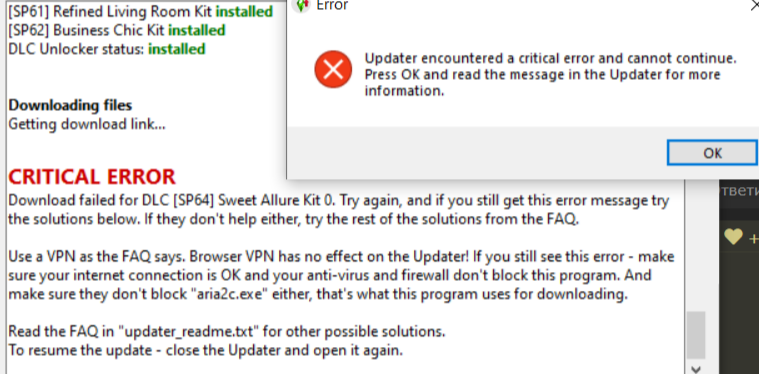Click the red CRITICAL ERROR heading
759x374 pixels.
click(x=92, y=177)
